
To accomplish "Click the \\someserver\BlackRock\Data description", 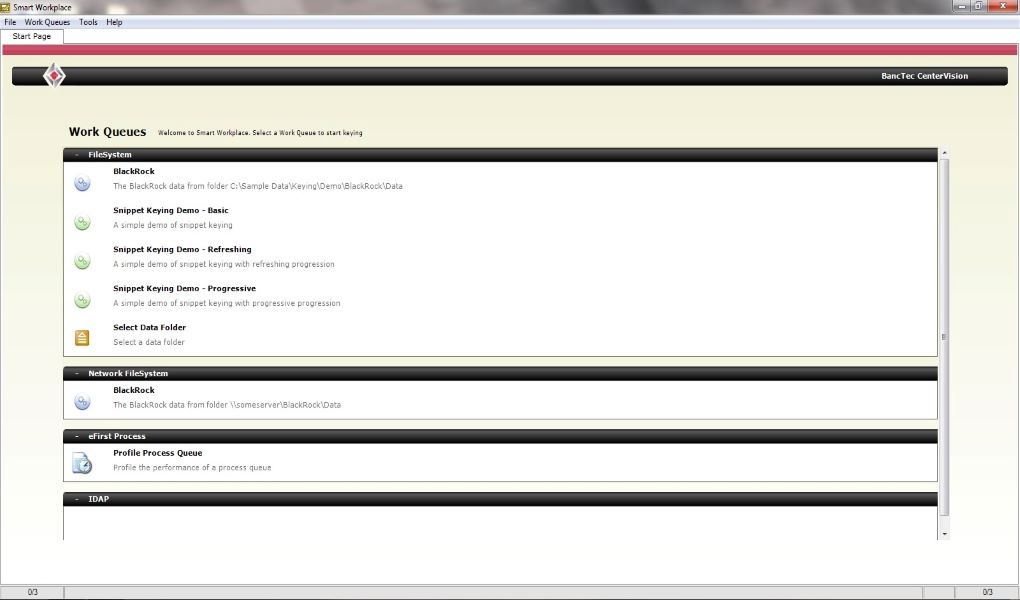I will 227,405.
